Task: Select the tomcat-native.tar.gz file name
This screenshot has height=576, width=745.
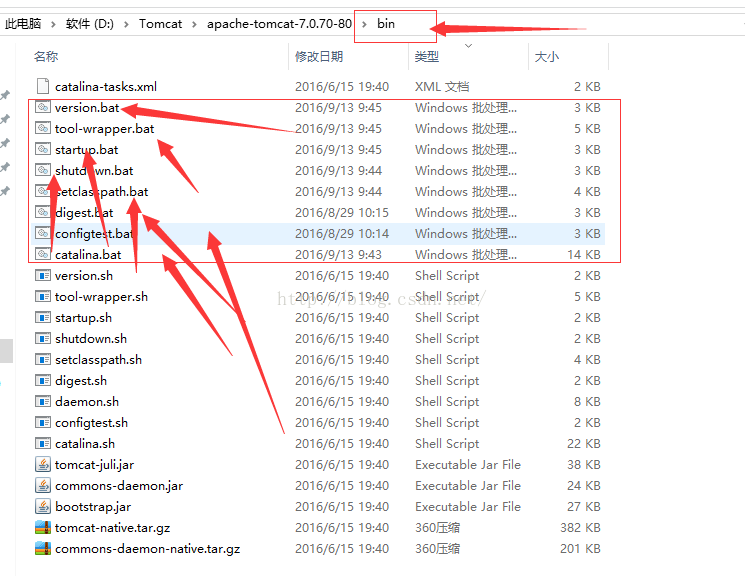Action: coord(112,528)
